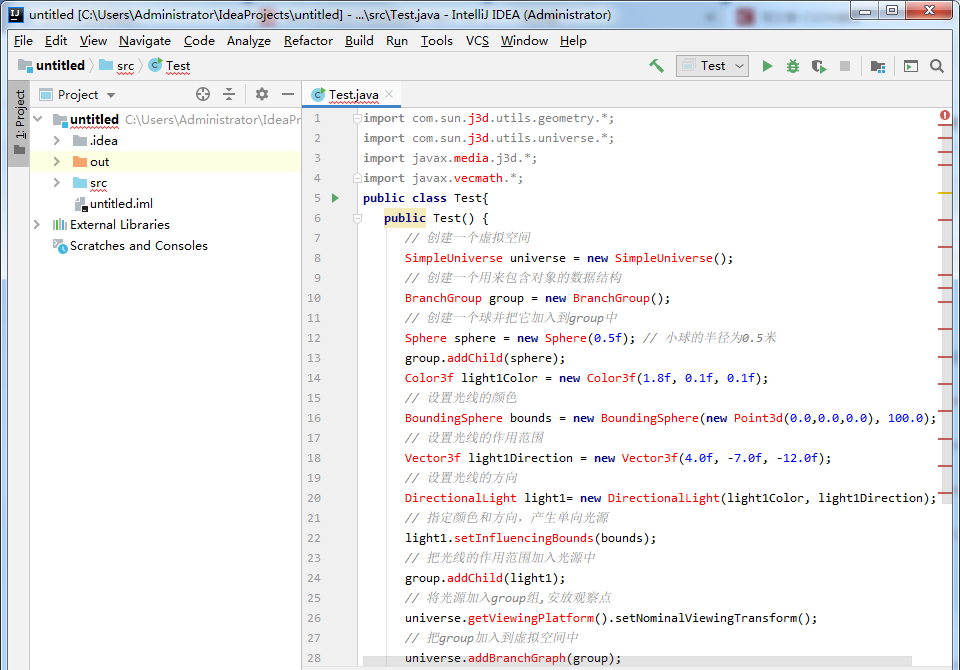Collapse all nodes in Project view

pyautogui.click(x=229, y=94)
